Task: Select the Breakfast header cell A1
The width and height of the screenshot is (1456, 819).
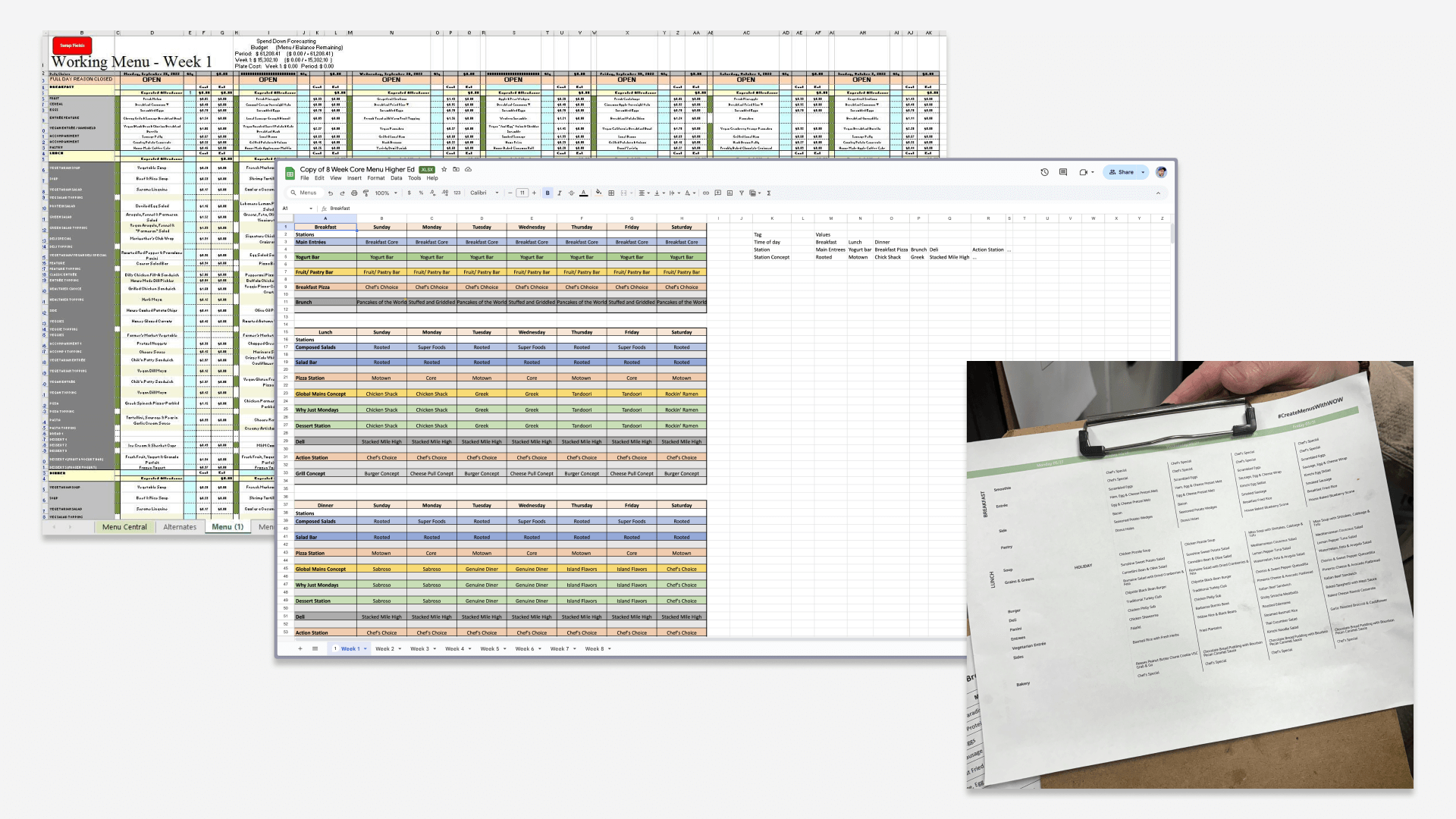Action: [x=325, y=227]
